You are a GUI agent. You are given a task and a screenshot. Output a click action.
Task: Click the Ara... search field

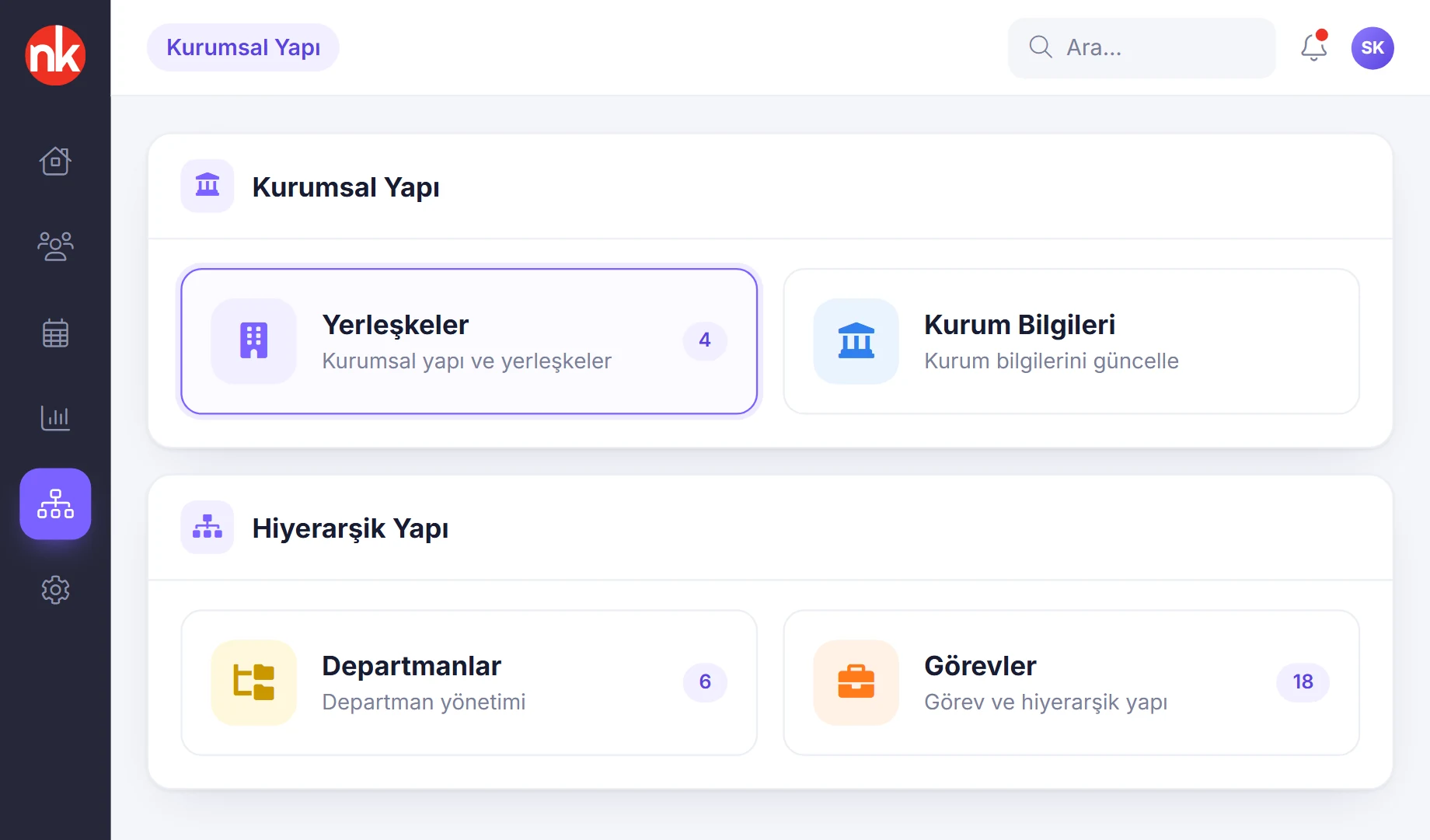pyautogui.click(x=1142, y=48)
